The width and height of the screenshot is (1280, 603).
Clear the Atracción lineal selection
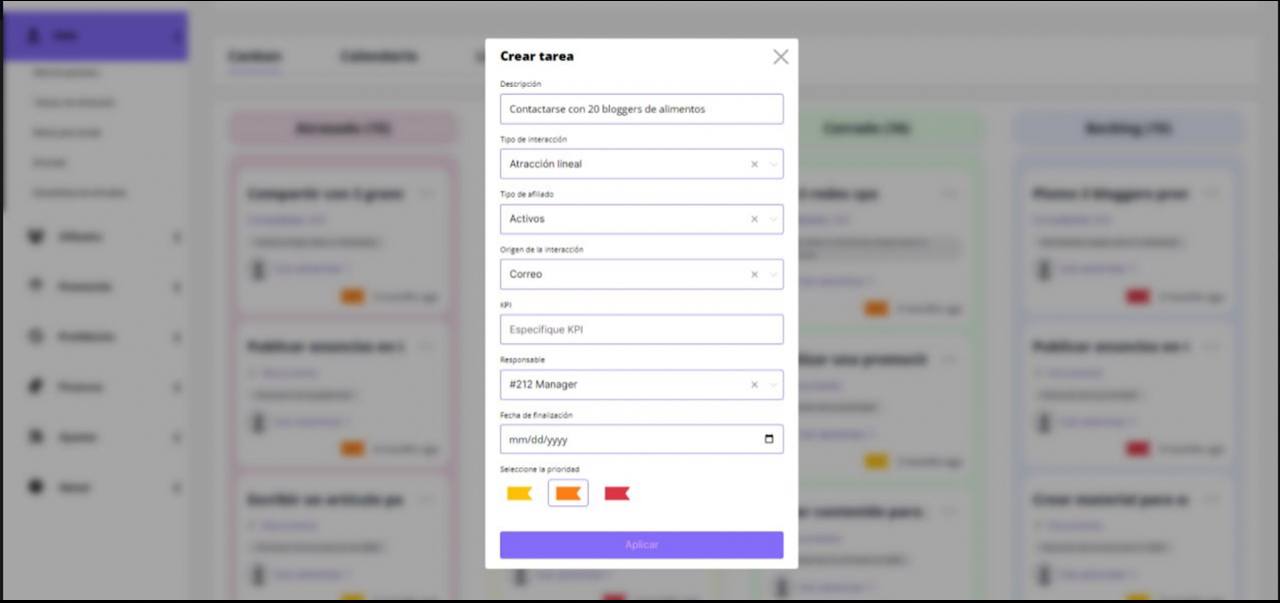click(754, 164)
